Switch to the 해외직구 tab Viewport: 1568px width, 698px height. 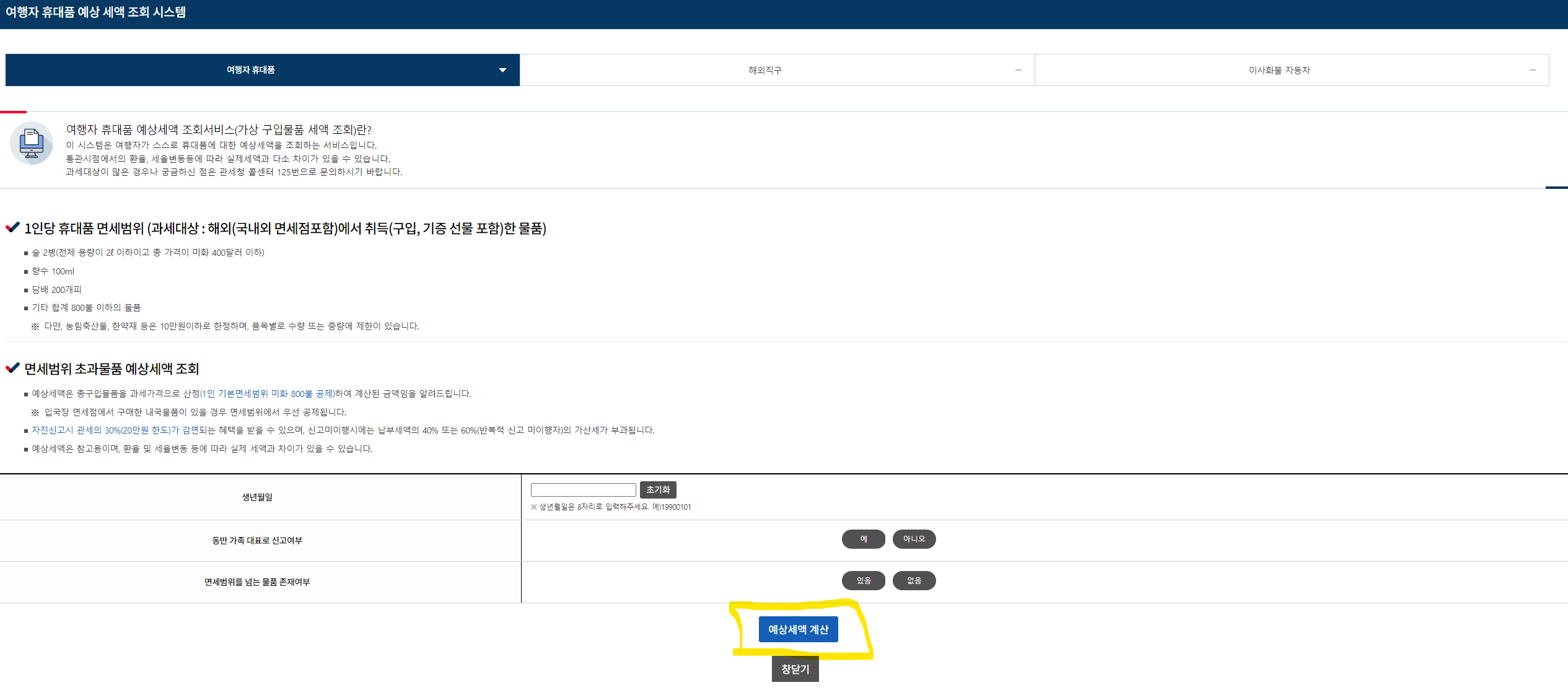click(765, 70)
